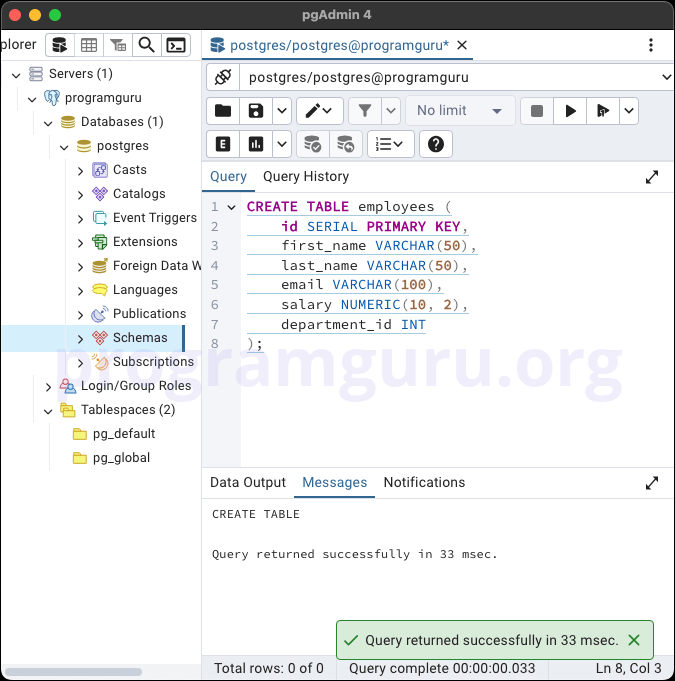Image resolution: width=675 pixels, height=681 pixels.
Task: Click the Query Tool database icon in explorer toolbar
Action: point(60,45)
